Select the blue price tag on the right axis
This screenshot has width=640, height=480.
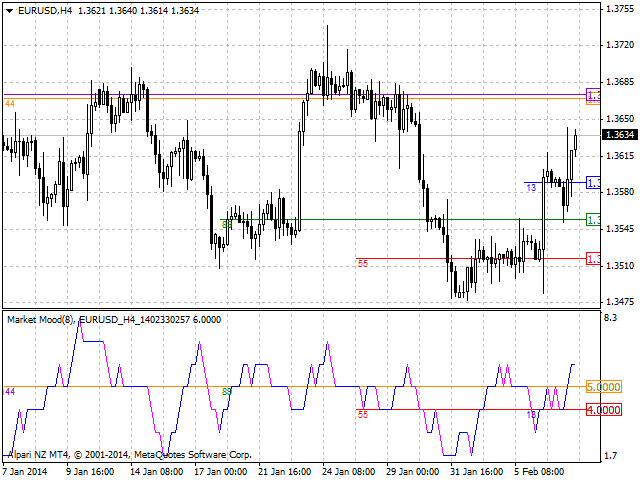[x=593, y=183]
